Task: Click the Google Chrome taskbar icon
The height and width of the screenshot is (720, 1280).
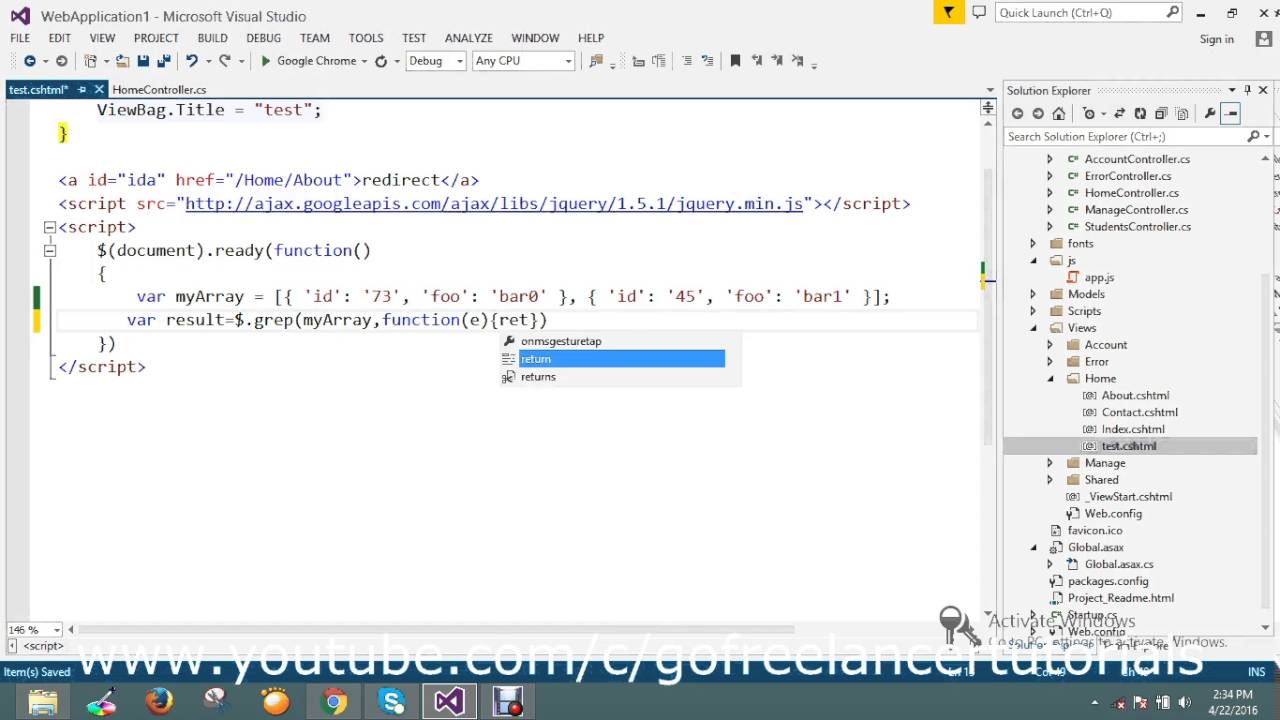Action: (x=334, y=702)
